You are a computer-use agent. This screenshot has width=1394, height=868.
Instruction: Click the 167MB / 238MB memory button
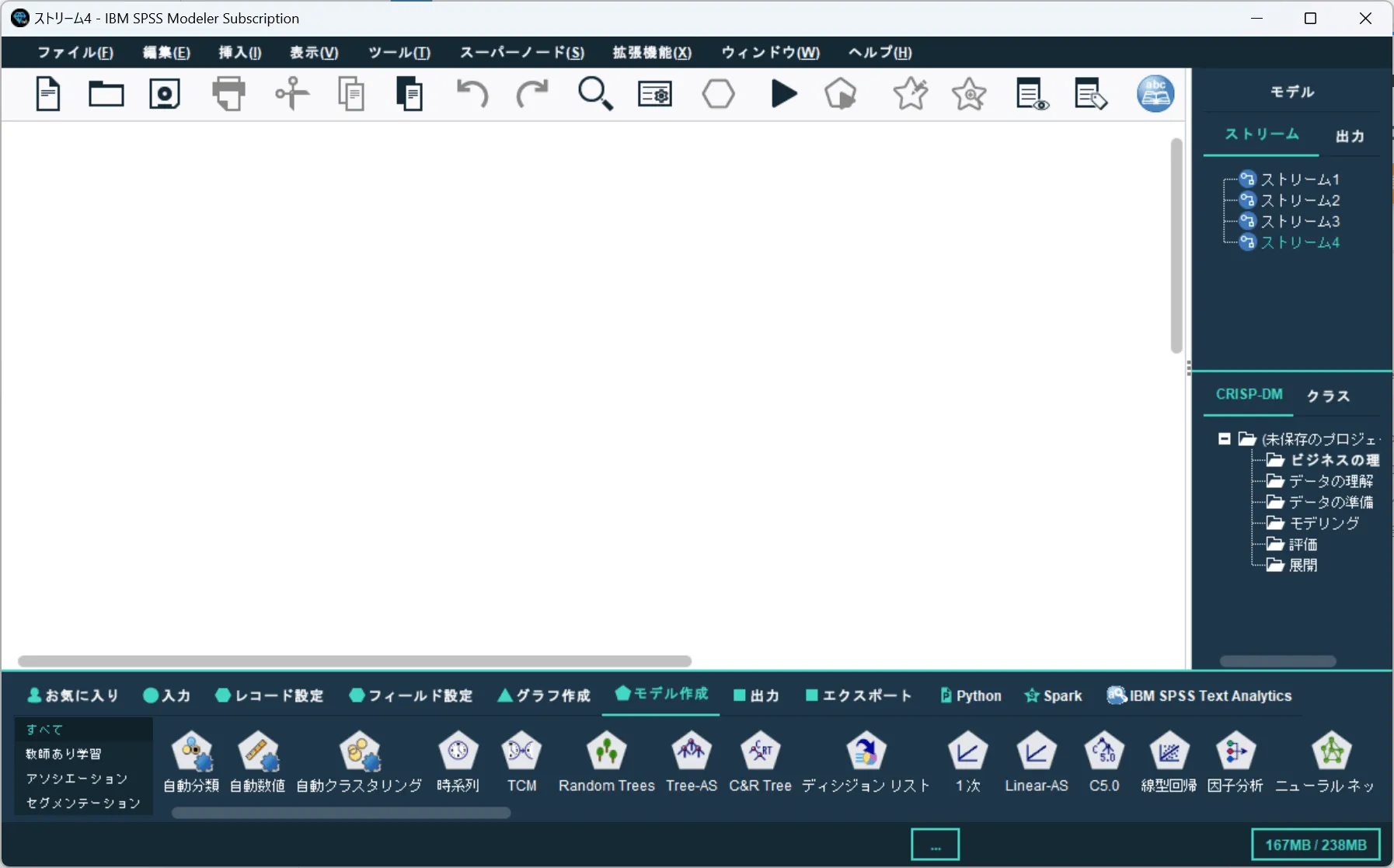pyautogui.click(x=1316, y=845)
